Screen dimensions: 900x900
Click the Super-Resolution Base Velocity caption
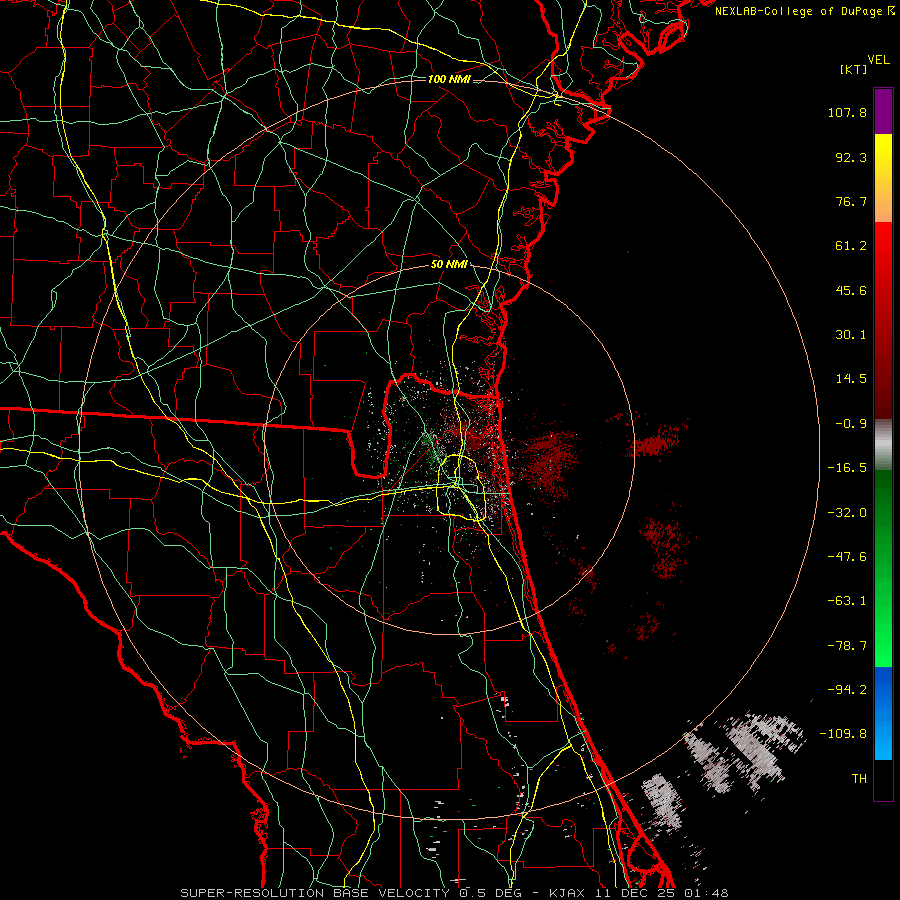coord(454,893)
